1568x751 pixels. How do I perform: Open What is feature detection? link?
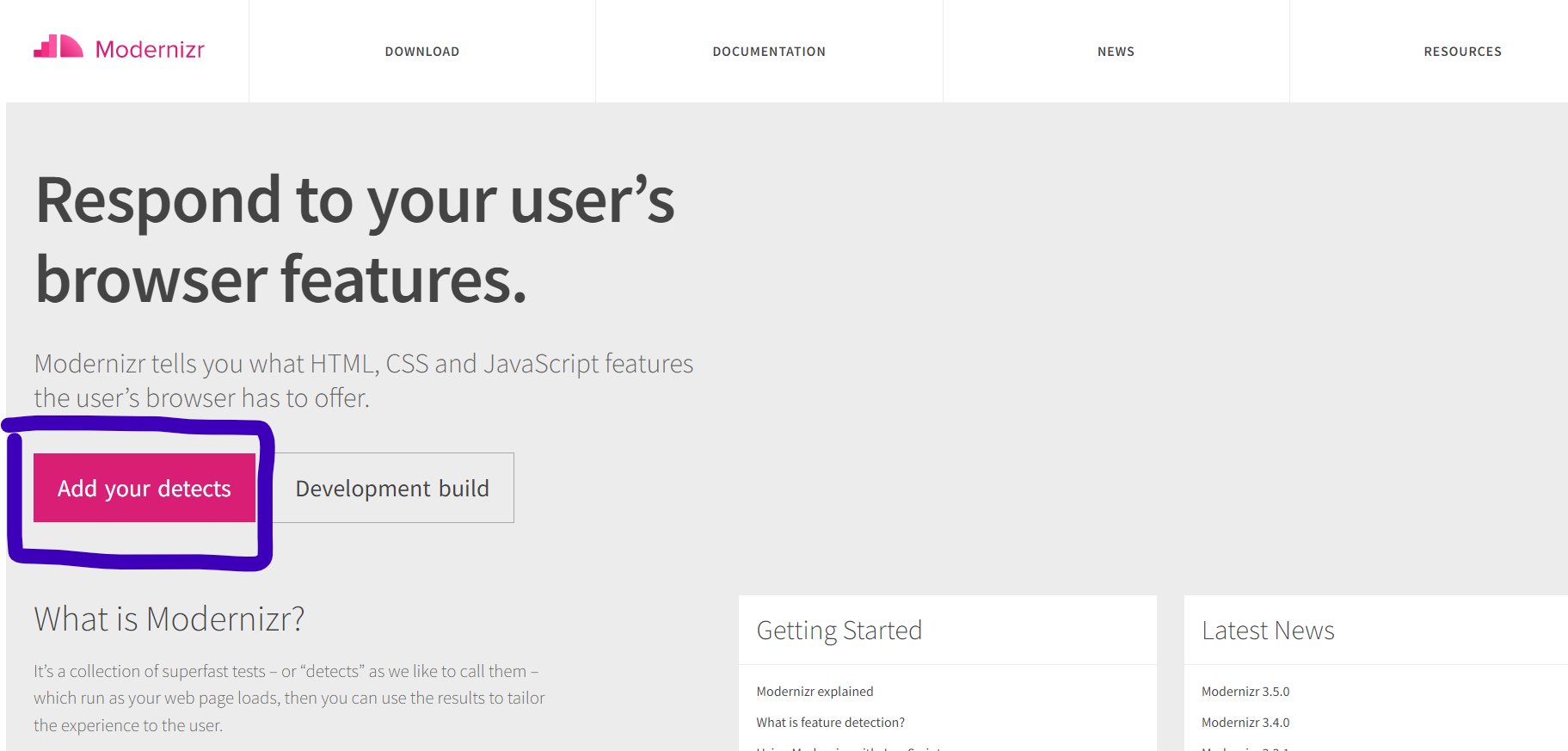click(x=830, y=723)
